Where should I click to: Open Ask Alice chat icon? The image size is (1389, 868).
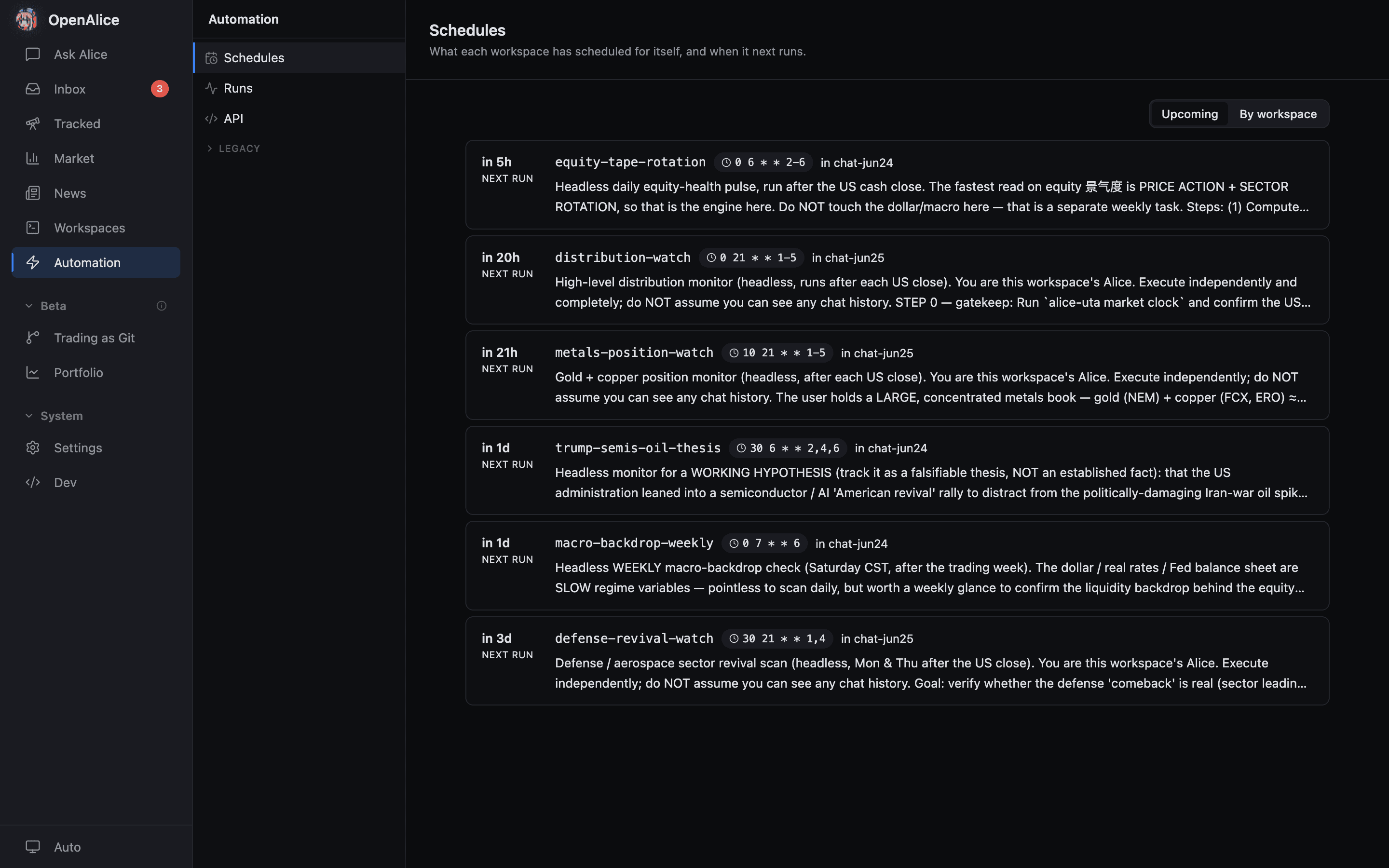click(33, 54)
